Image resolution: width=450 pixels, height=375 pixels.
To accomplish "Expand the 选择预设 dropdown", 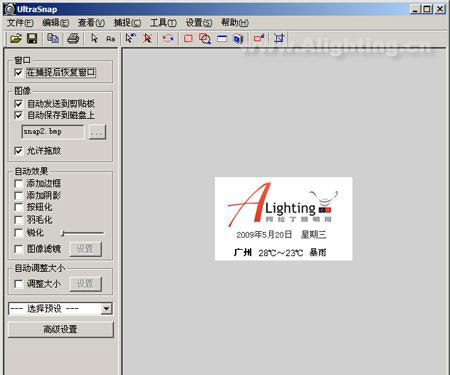I will 106,309.
